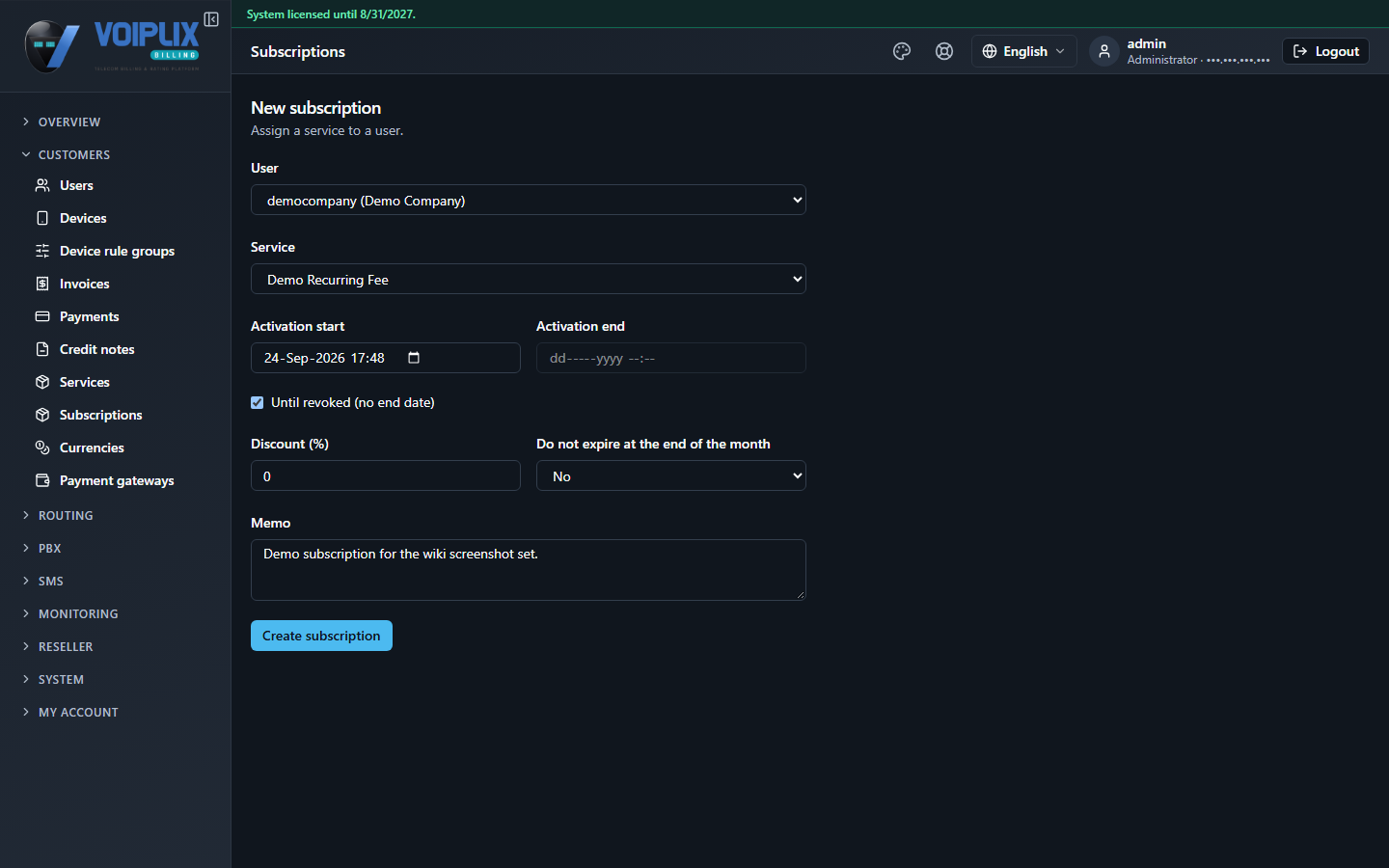
Task: Click the Users sidebar icon
Action: 42,185
